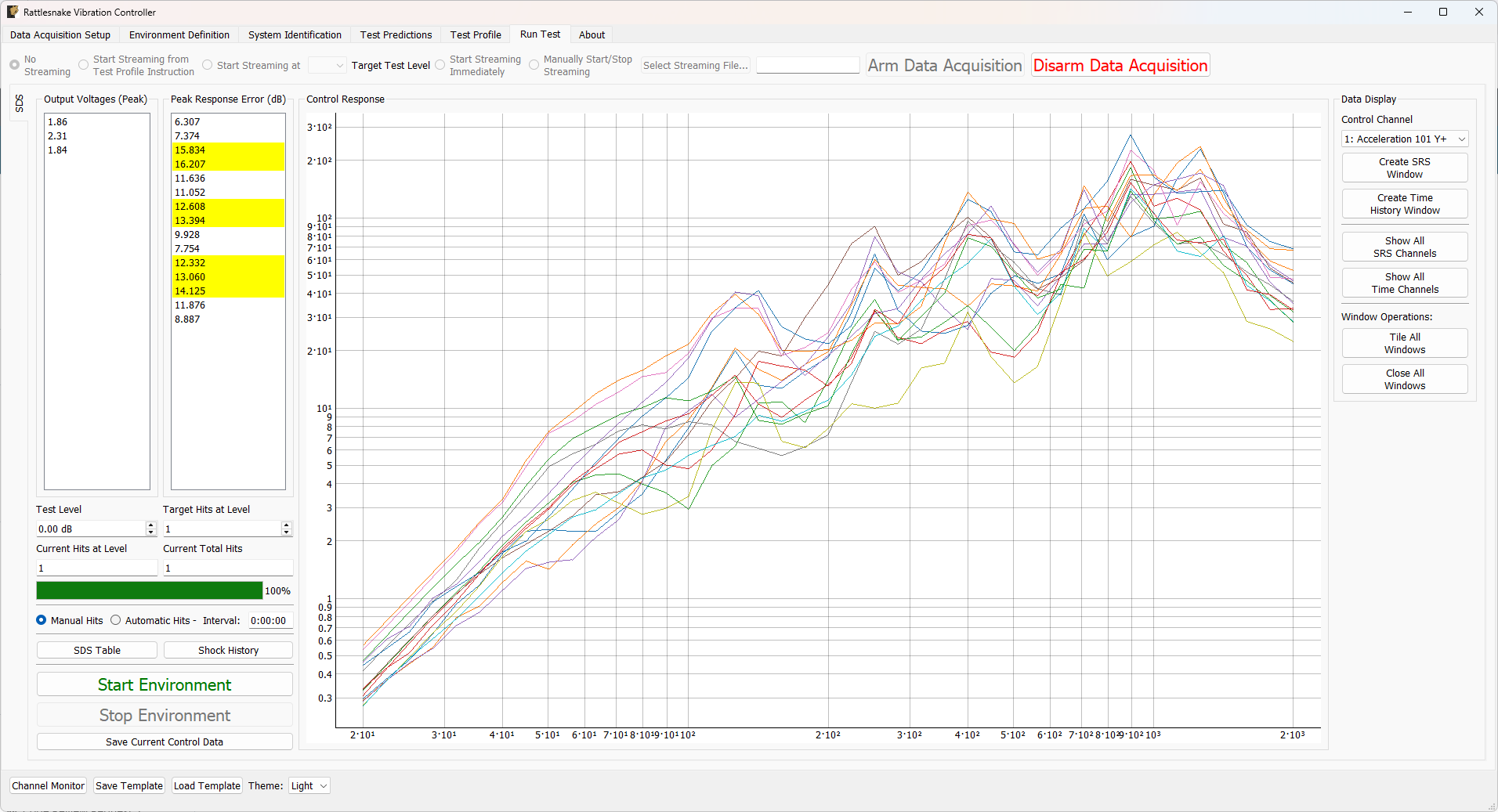Go to the Test Predictions tab
Image resolution: width=1498 pixels, height=812 pixels.
pyautogui.click(x=396, y=34)
